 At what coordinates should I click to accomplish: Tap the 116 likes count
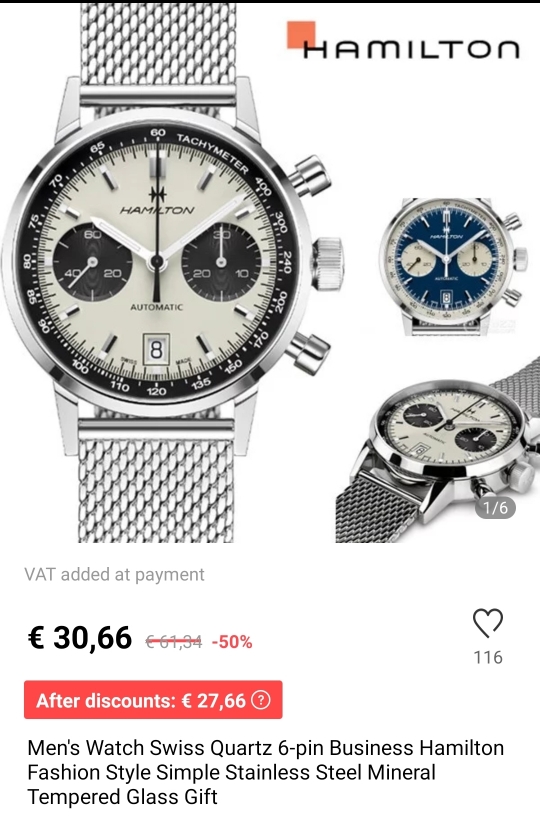(x=488, y=657)
